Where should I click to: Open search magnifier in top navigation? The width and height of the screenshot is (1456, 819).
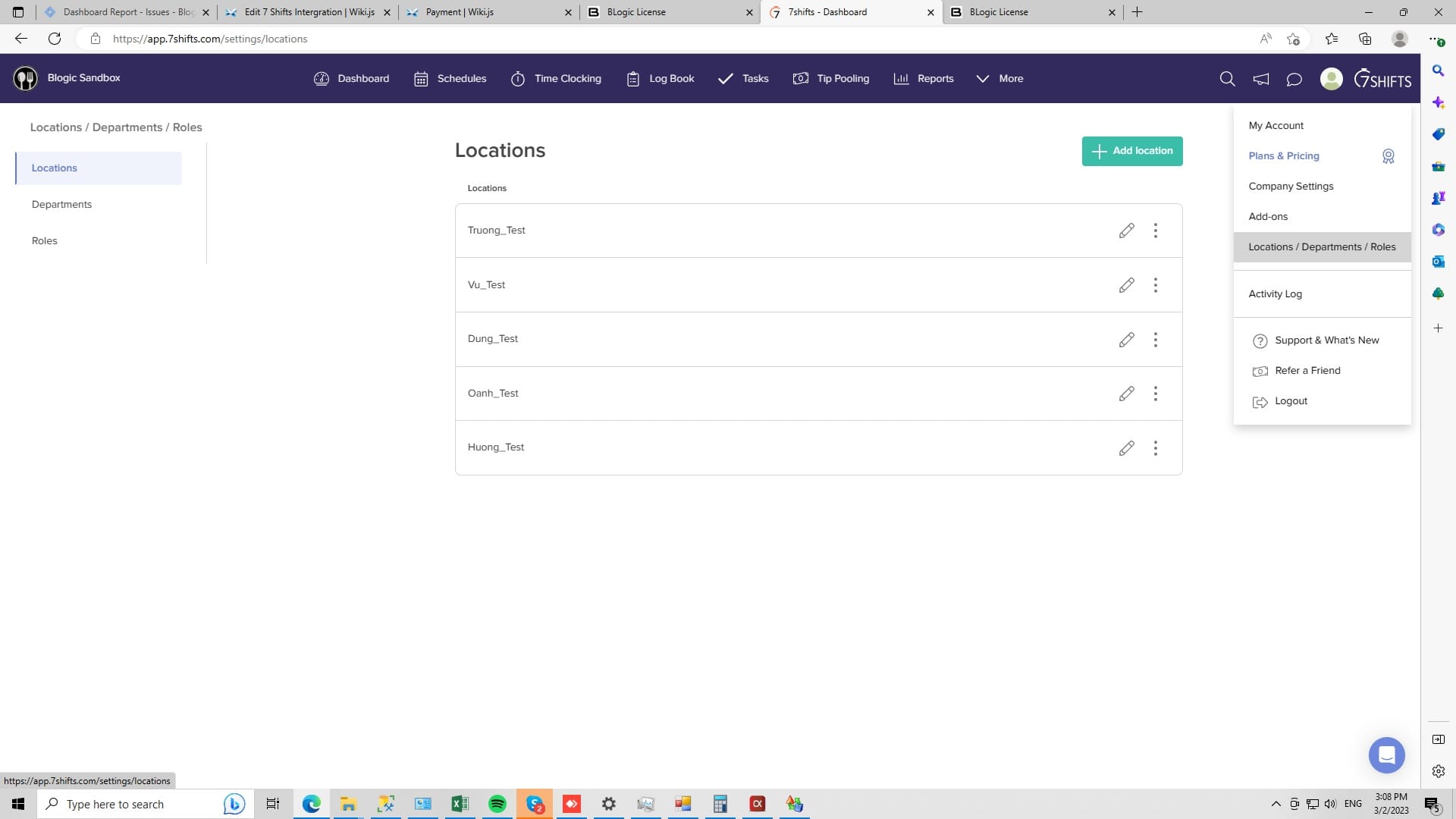tap(1227, 79)
